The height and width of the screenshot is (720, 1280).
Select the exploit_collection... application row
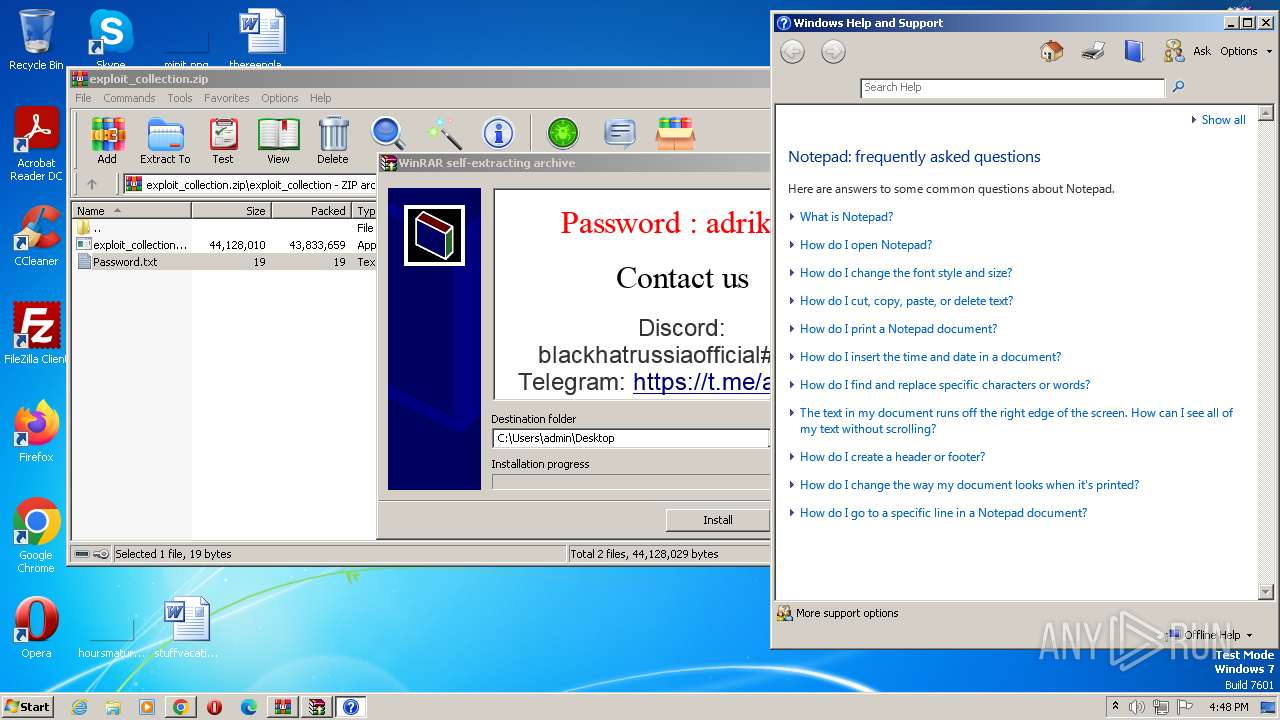[224, 245]
